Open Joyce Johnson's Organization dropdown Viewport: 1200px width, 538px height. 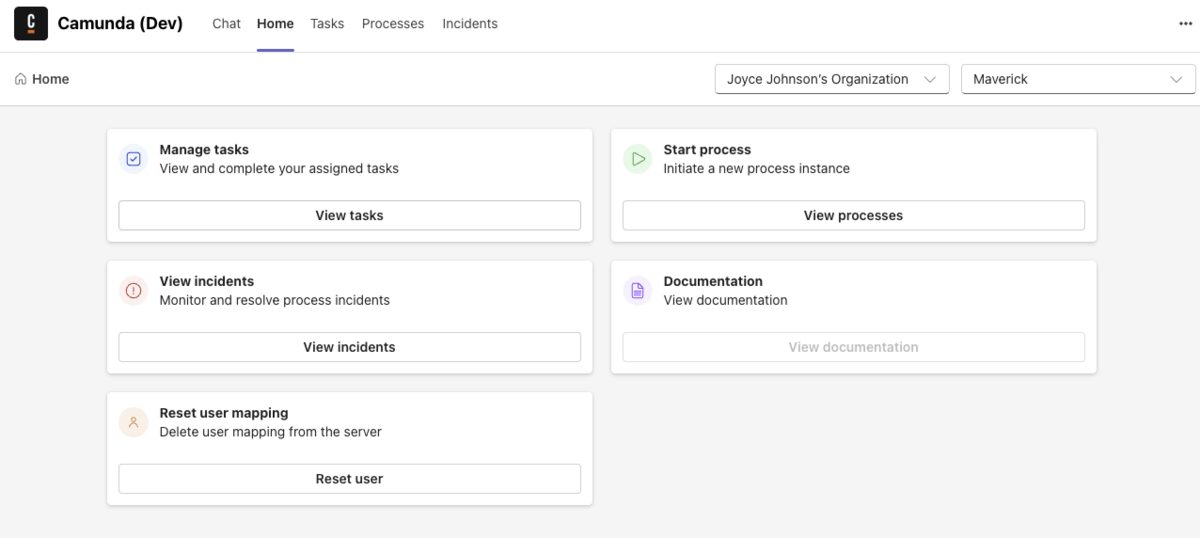coord(832,79)
